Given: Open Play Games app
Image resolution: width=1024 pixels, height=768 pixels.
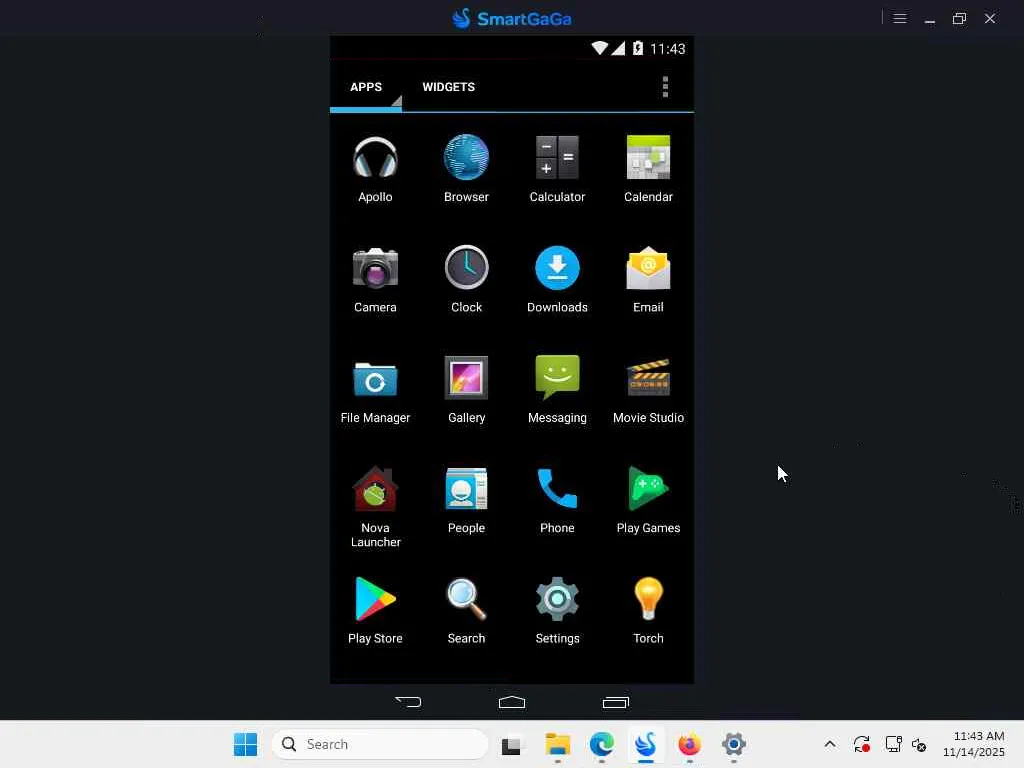Looking at the screenshot, I should pos(648,500).
